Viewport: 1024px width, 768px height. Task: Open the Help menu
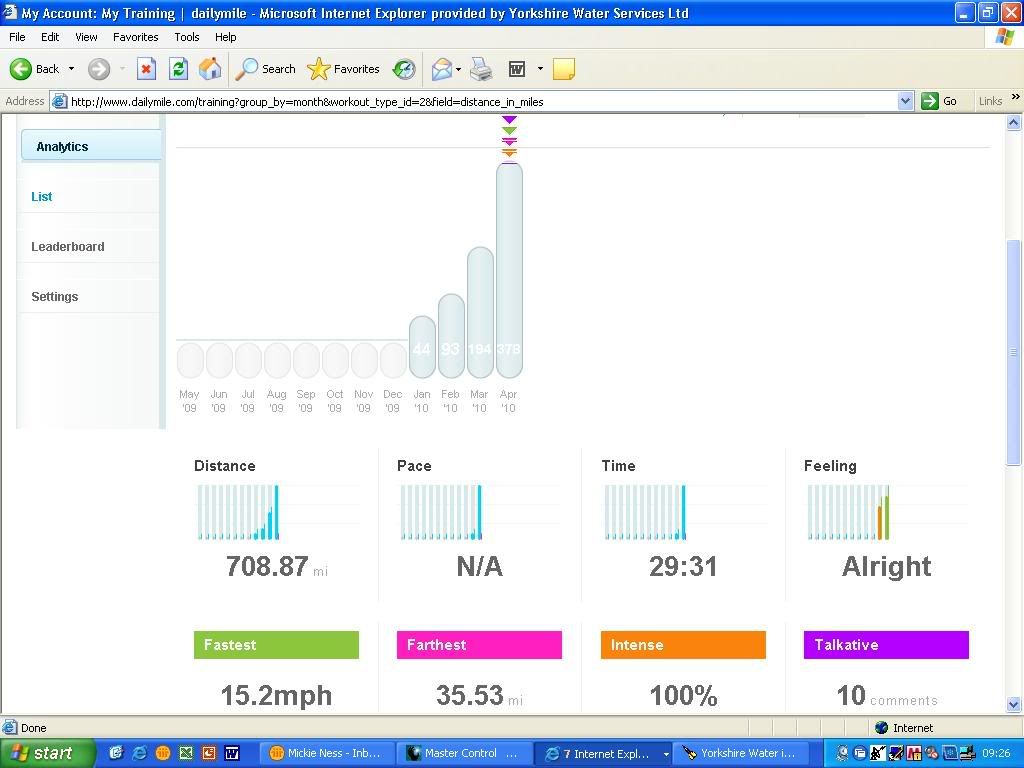pos(225,37)
